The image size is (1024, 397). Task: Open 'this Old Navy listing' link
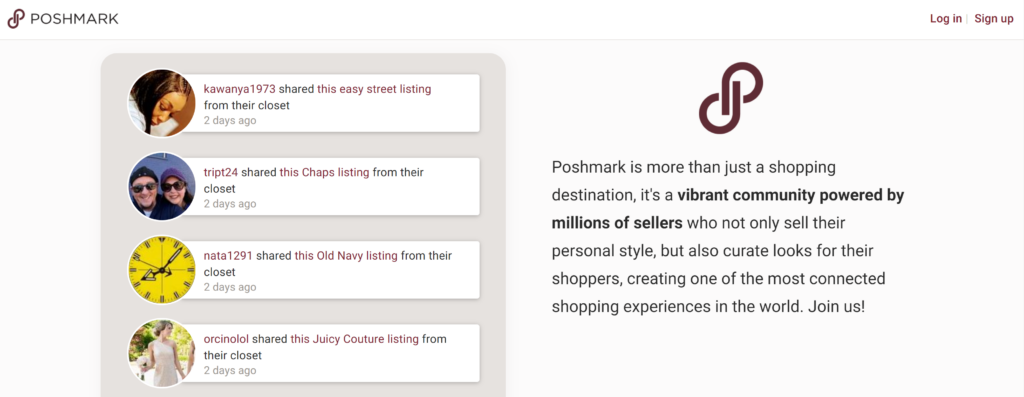tap(346, 256)
